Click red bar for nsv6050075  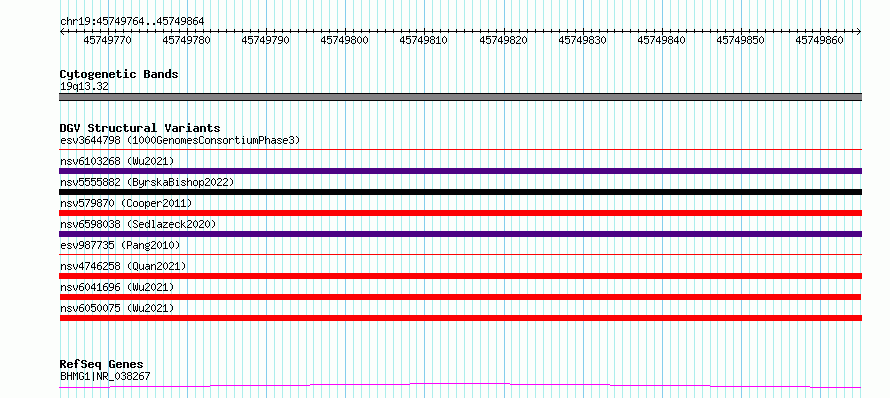tap(460, 318)
